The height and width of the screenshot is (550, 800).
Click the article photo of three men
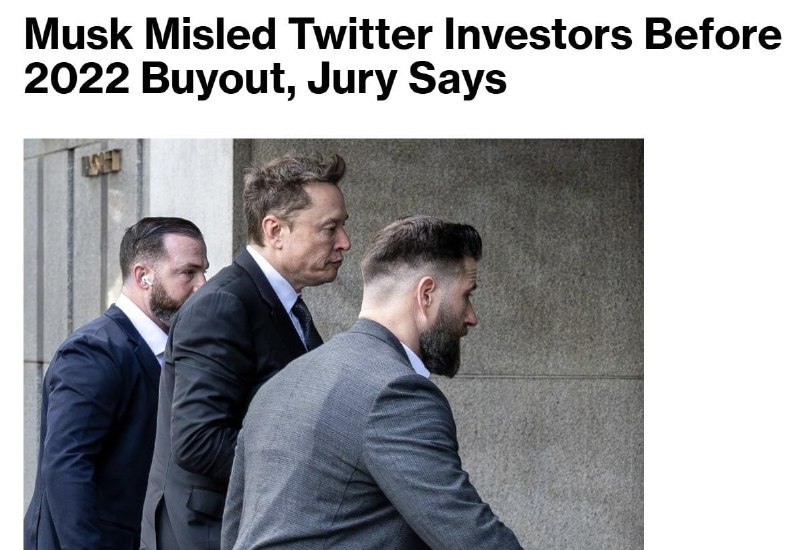[x=333, y=343]
